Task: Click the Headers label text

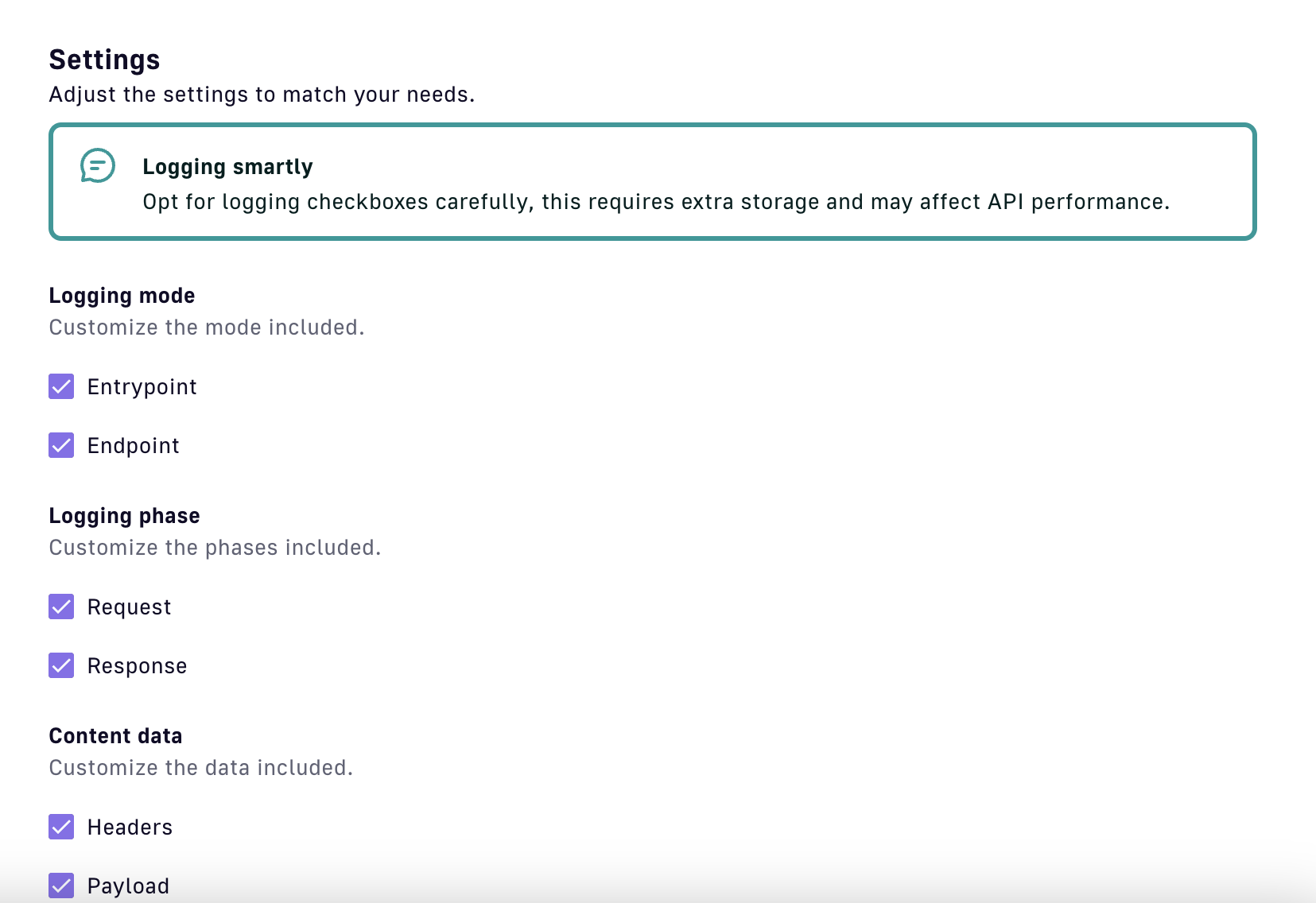Action: click(130, 827)
